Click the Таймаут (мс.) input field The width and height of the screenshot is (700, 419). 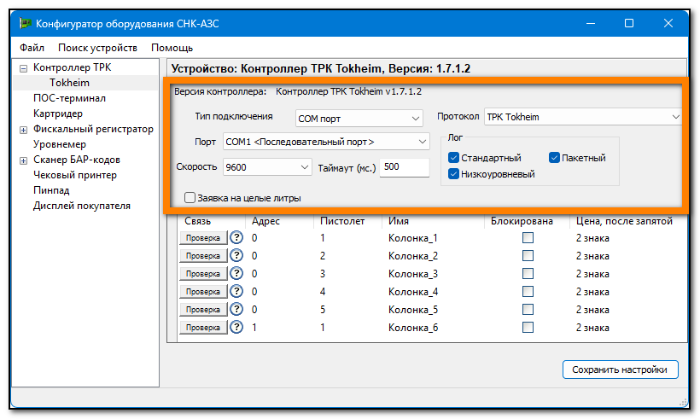tap(404, 167)
